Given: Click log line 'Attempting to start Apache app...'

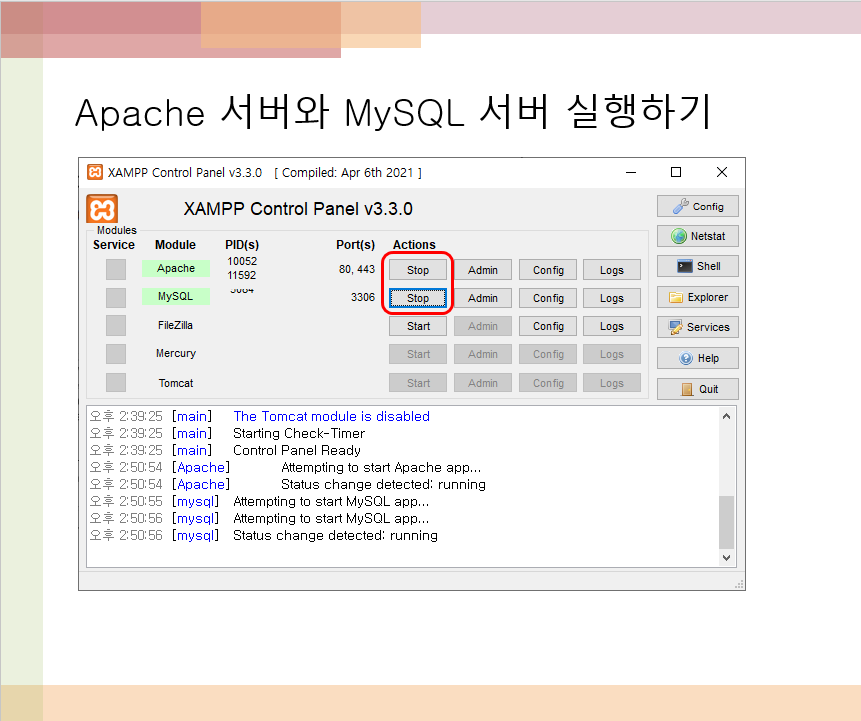Looking at the screenshot, I should pos(381,467).
